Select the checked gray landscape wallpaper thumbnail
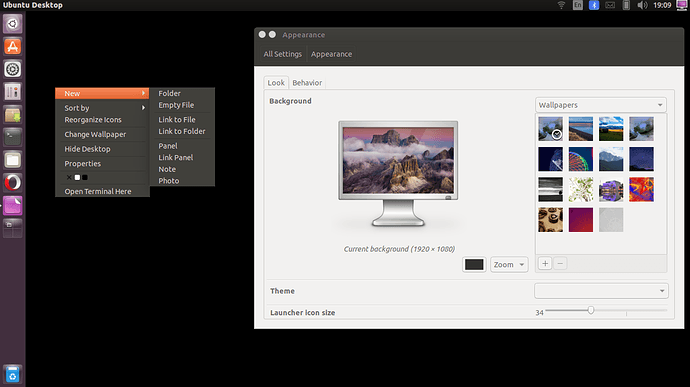The height and width of the screenshot is (387, 690). pyautogui.click(x=551, y=129)
